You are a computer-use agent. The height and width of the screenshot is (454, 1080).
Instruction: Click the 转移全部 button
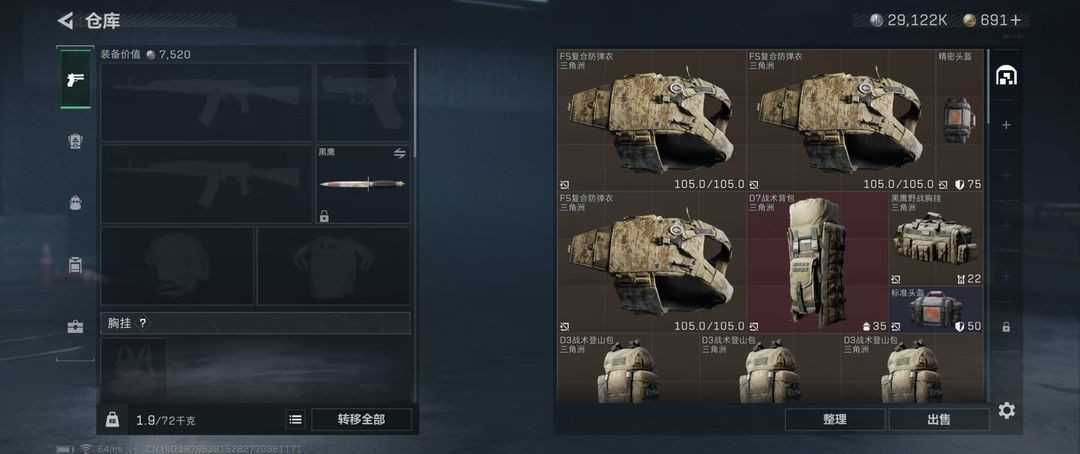(x=362, y=420)
